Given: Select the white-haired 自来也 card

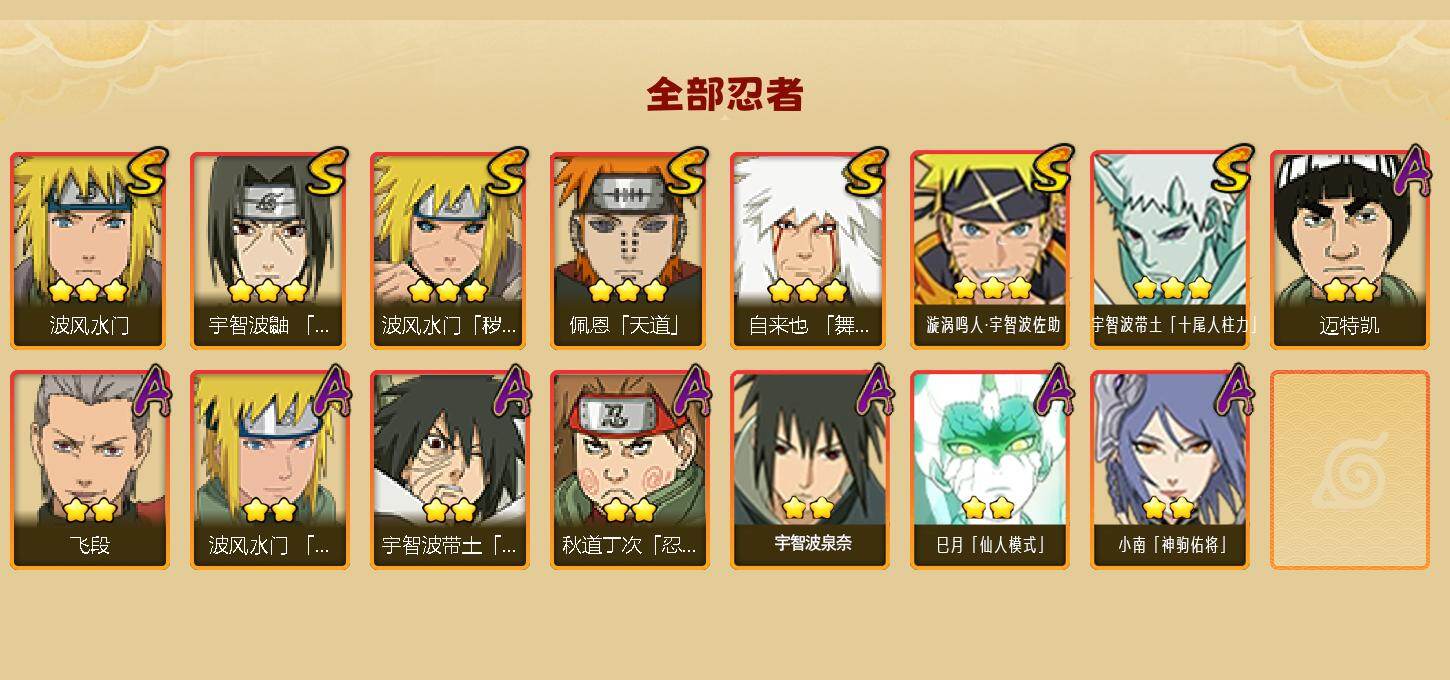Looking at the screenshot, I should [809, 250].
